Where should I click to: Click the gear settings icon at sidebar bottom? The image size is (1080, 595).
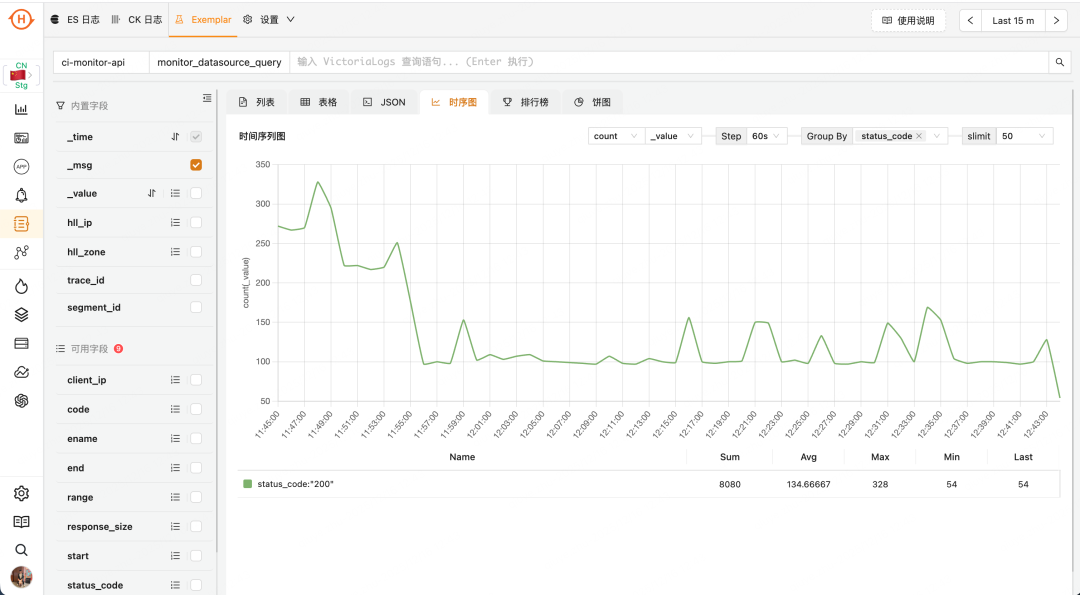pyautogui.click(x=21, y=494)
